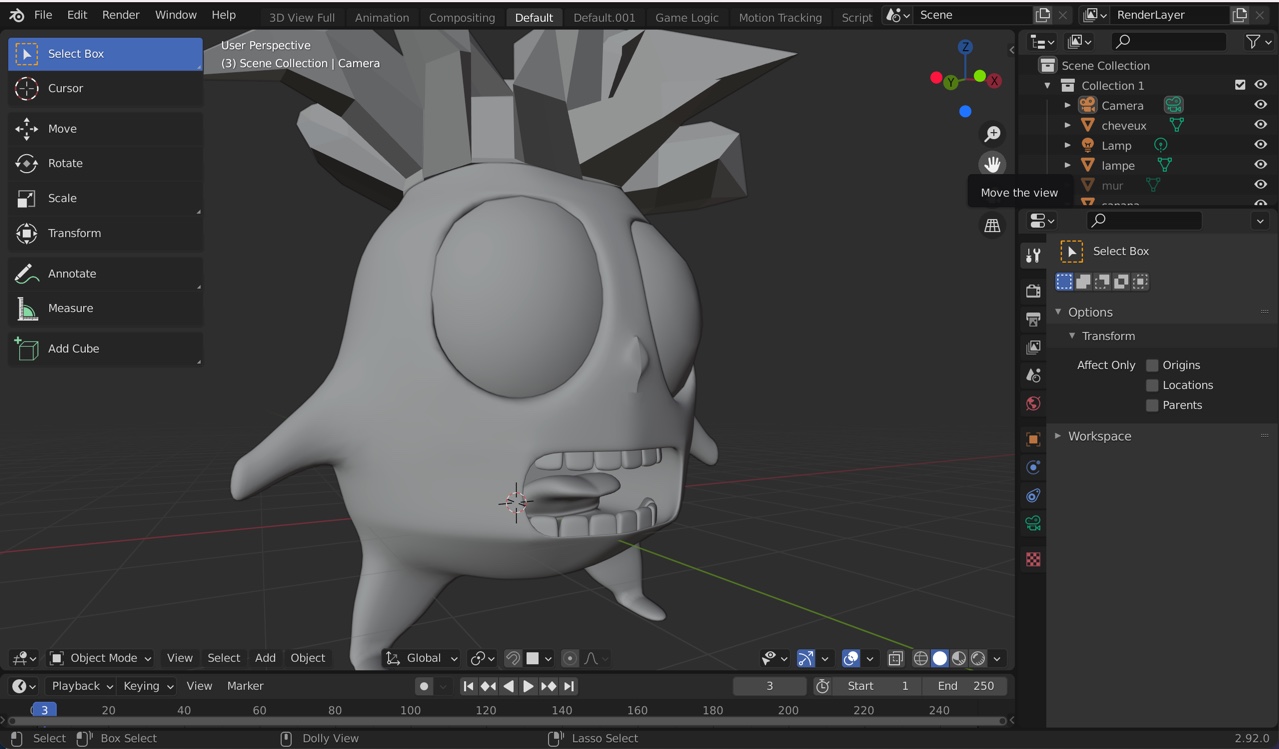The image size is (1279, 749).
Task: Play the animation forward
Action: [528, 686]
